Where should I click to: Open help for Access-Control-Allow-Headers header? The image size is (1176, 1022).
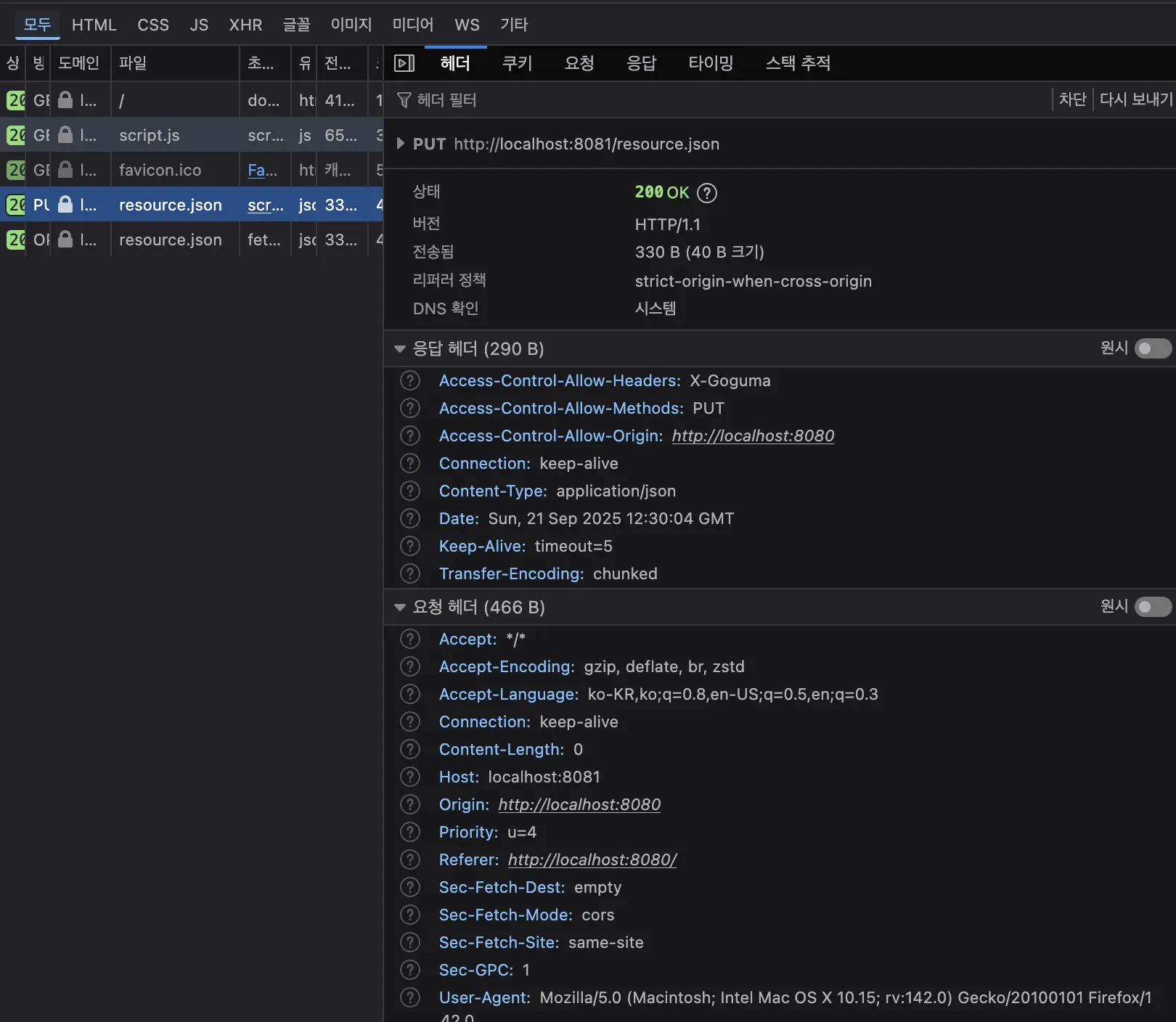click(410, 381)
